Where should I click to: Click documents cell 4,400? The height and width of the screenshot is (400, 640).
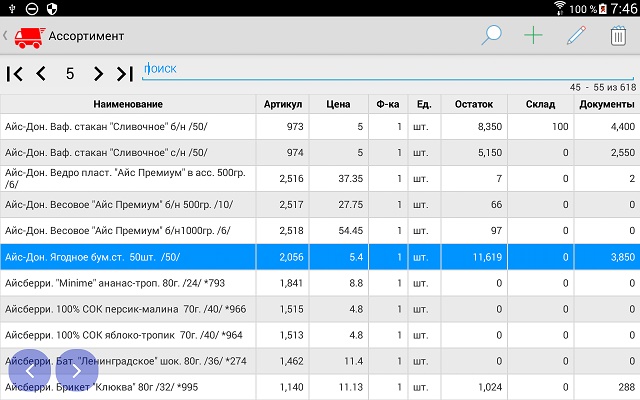click(x=607, y=127)
